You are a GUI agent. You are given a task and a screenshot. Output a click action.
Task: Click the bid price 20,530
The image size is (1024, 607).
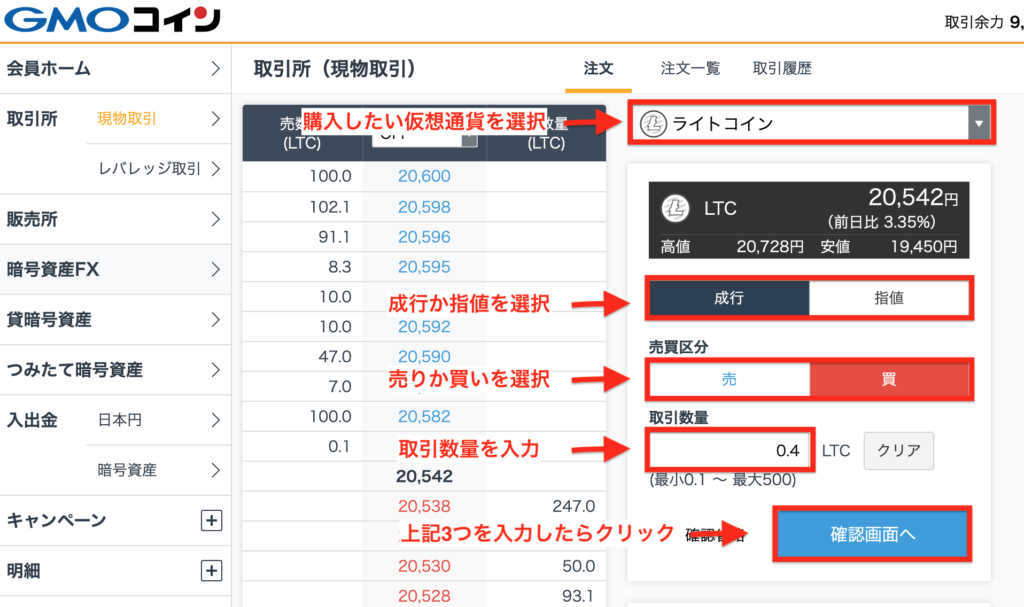424,566
